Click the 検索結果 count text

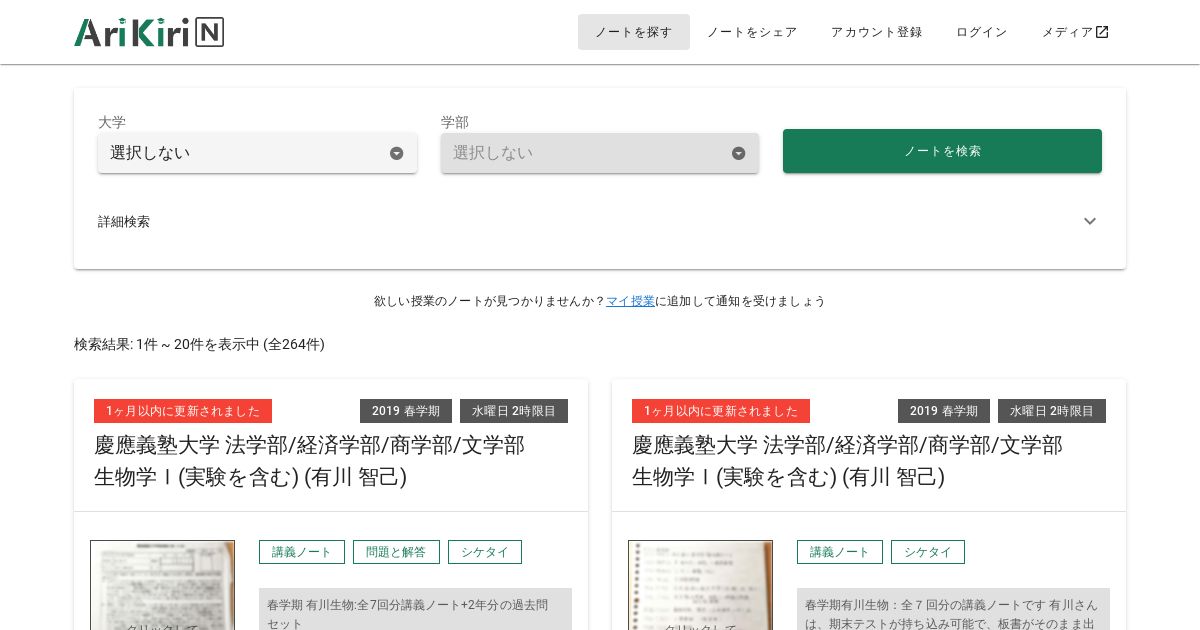[199, 344]
